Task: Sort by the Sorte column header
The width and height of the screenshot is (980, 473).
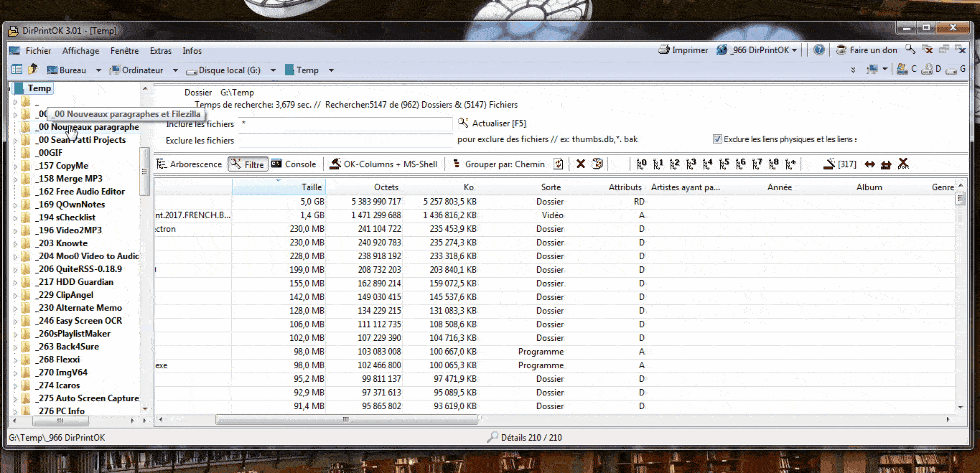Action: (550, 187)
